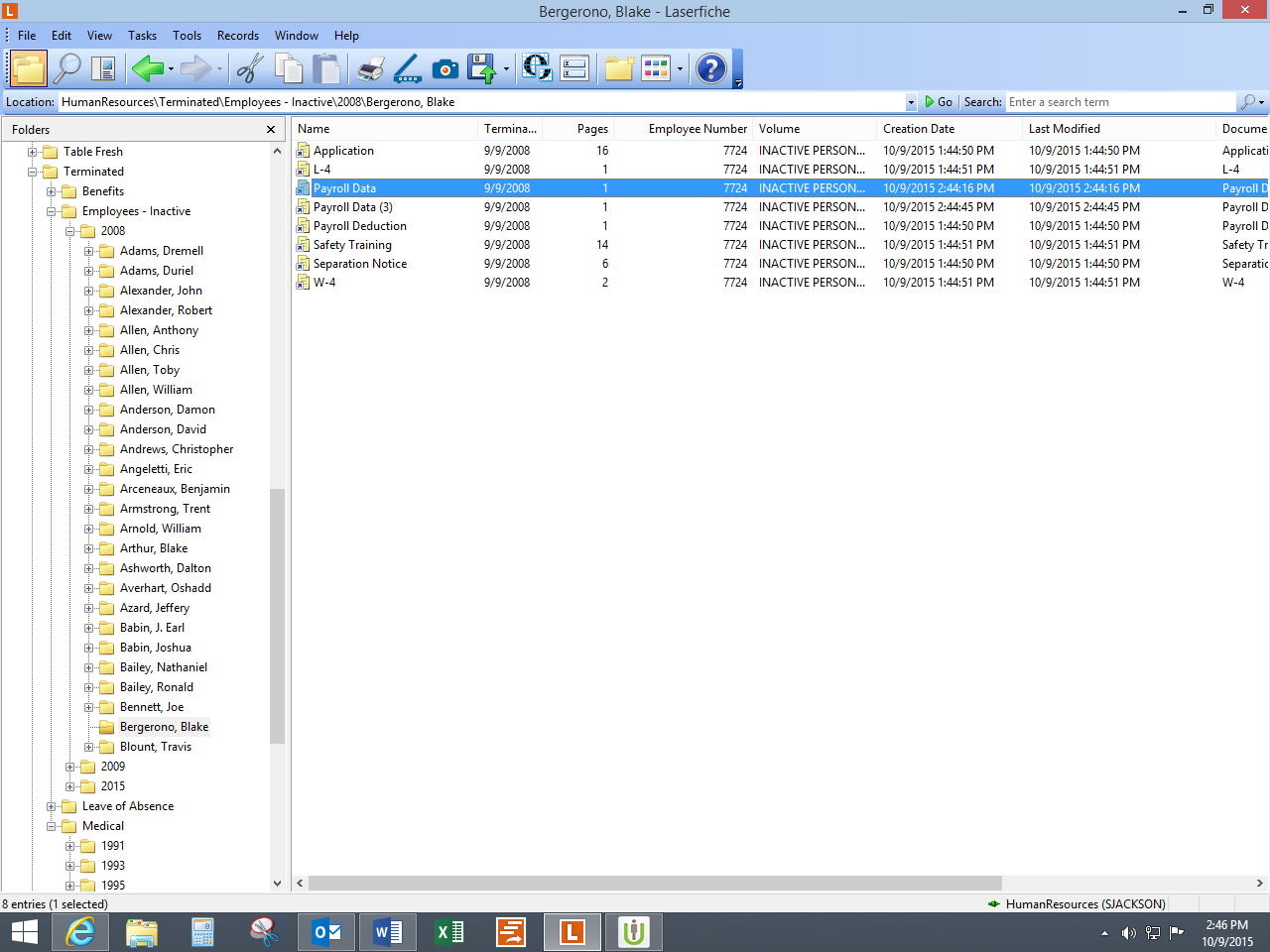Open the back arrow history dropdown
Viewport: 1270px width, 952px height.
coord(171,69)
